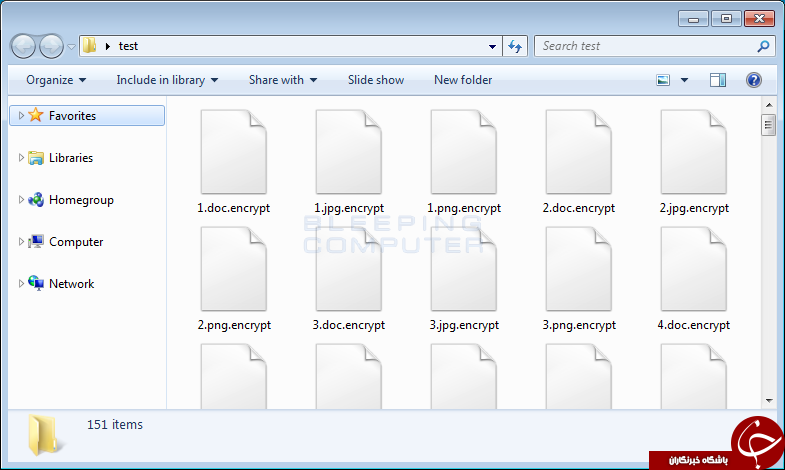Click the magnifier search icon
This screenshot has width=785, height=470.
tap(763, 47)
